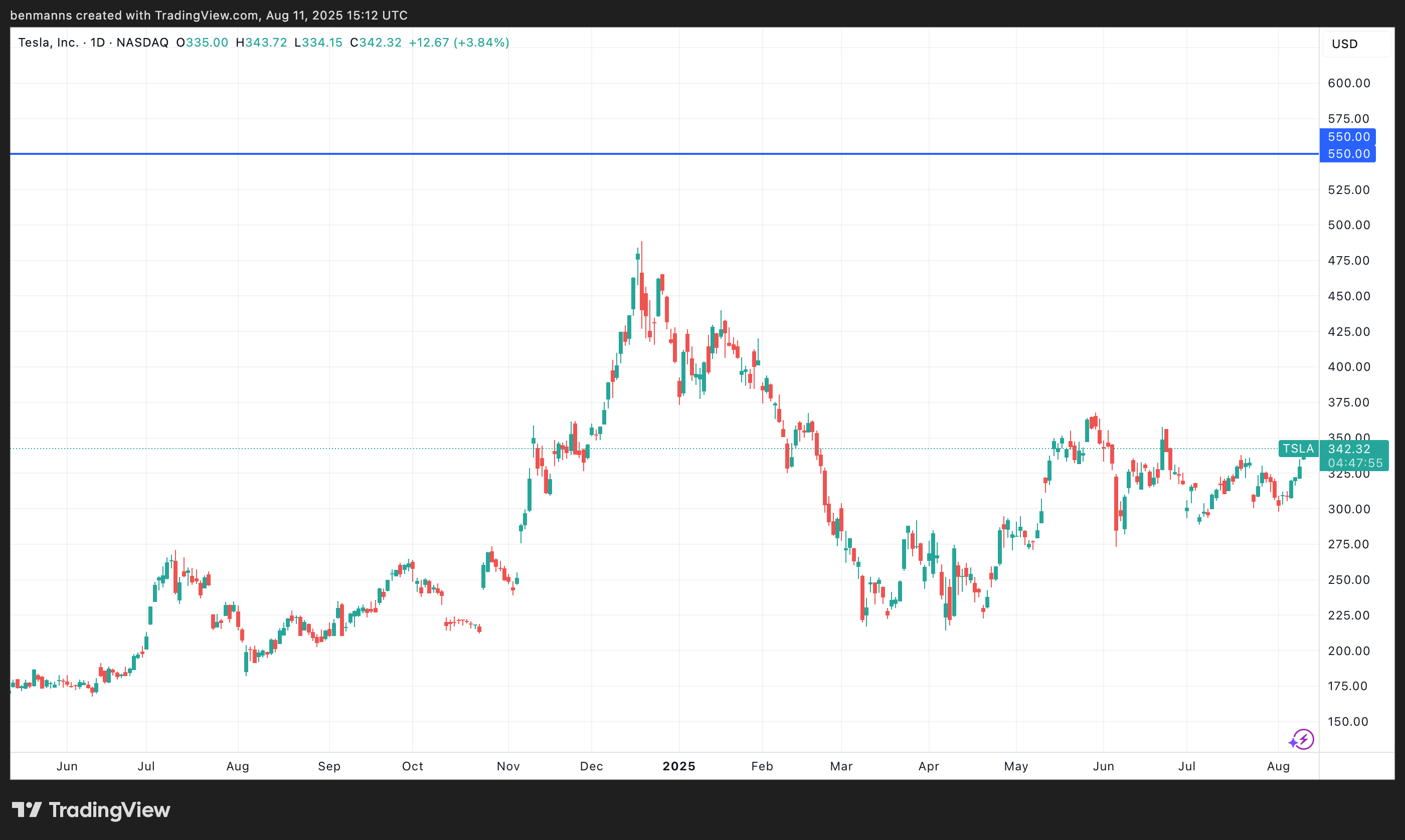Click the 450.00 price axis label
The image size is (1405, 840).
[1349, 296]
